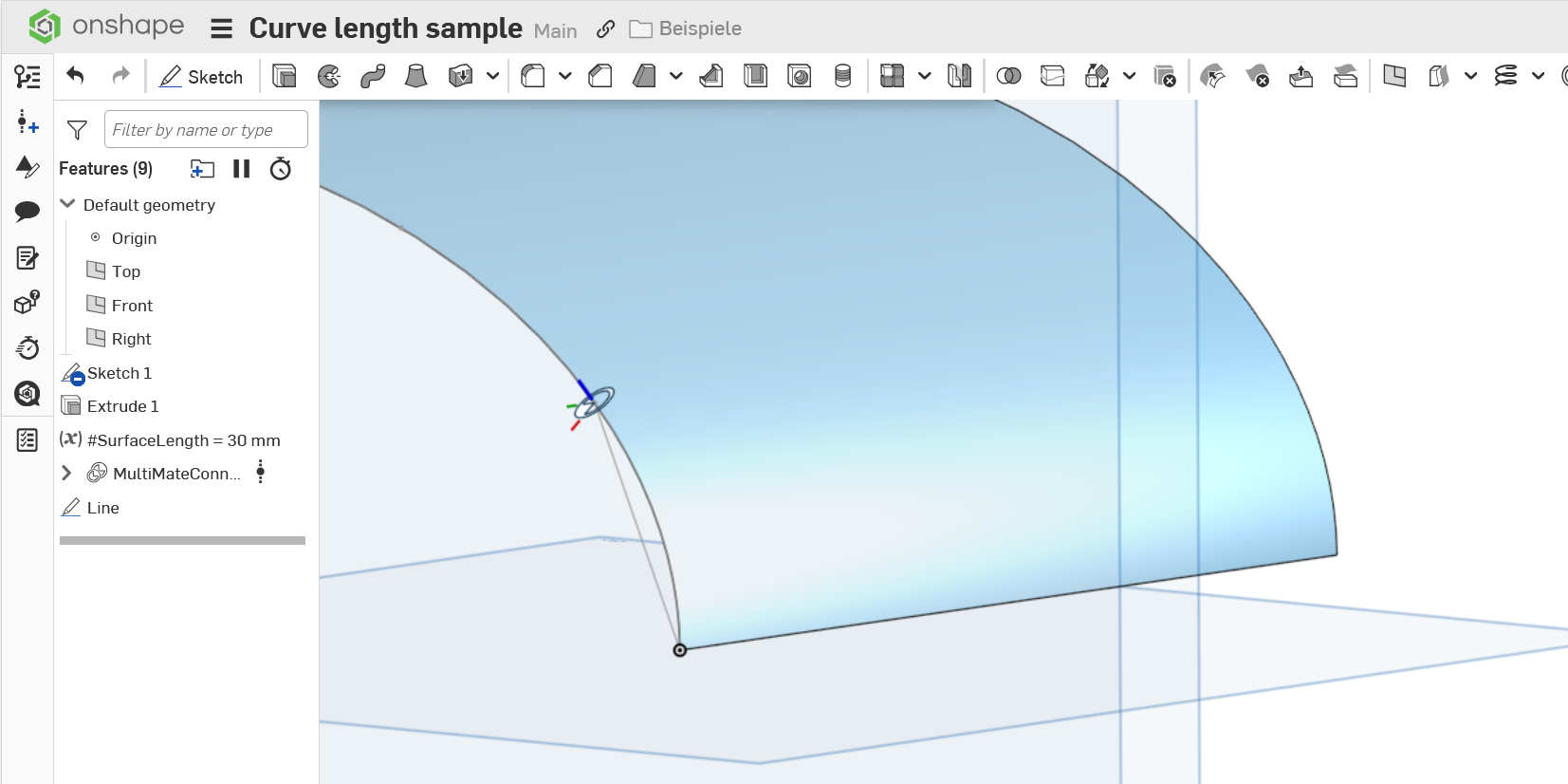Activate the Sweep tool
This screenshot has width=1568, height=784.
point(373,76)
